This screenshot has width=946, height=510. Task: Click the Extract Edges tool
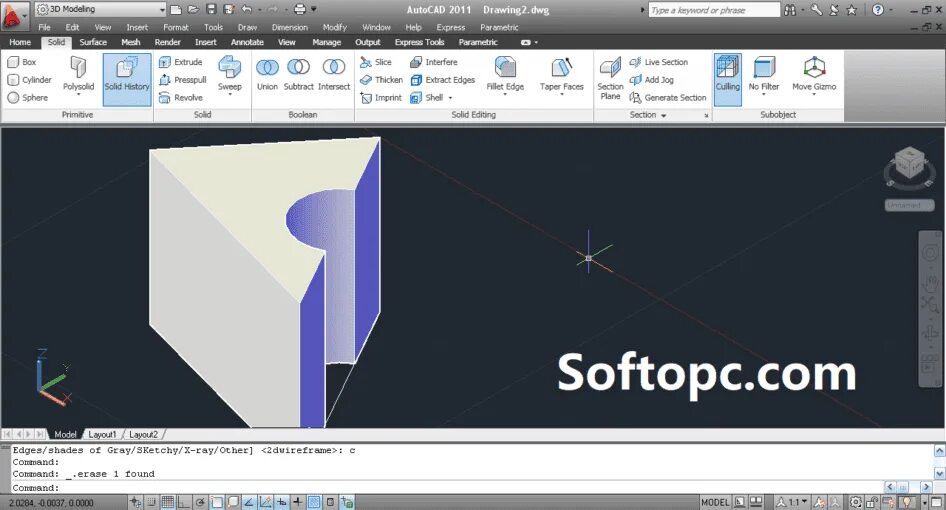[x=443, y=80]
